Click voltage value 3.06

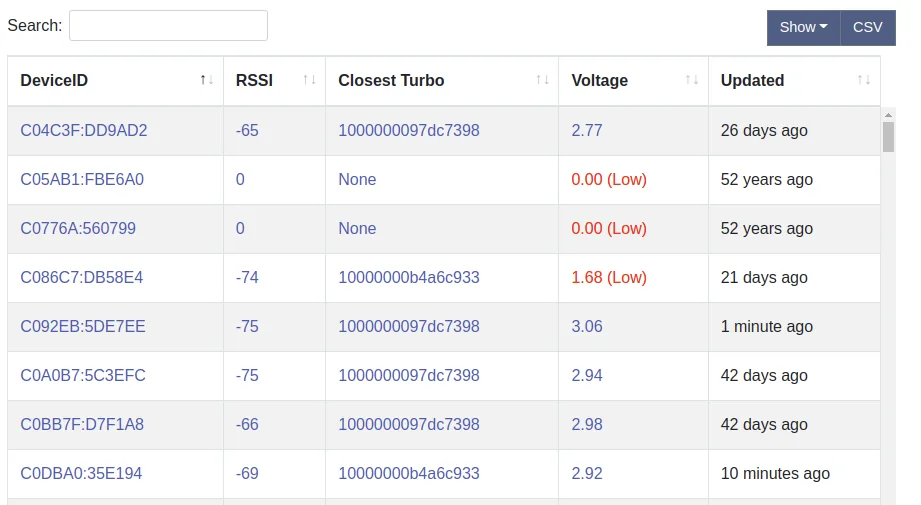587,326
